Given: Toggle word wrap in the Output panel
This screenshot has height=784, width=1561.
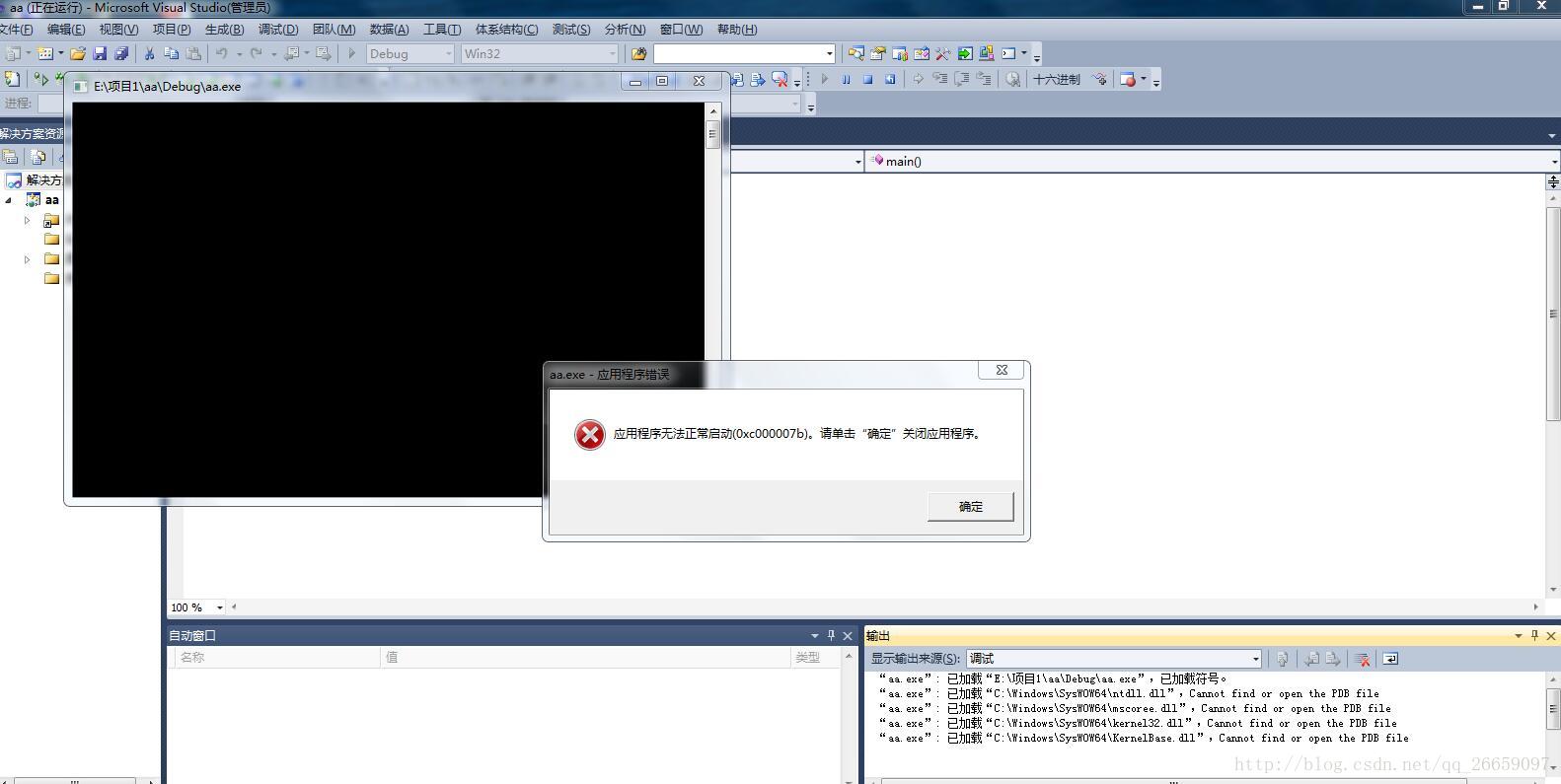Looking at the screenshot, I should pos(1389,659).
